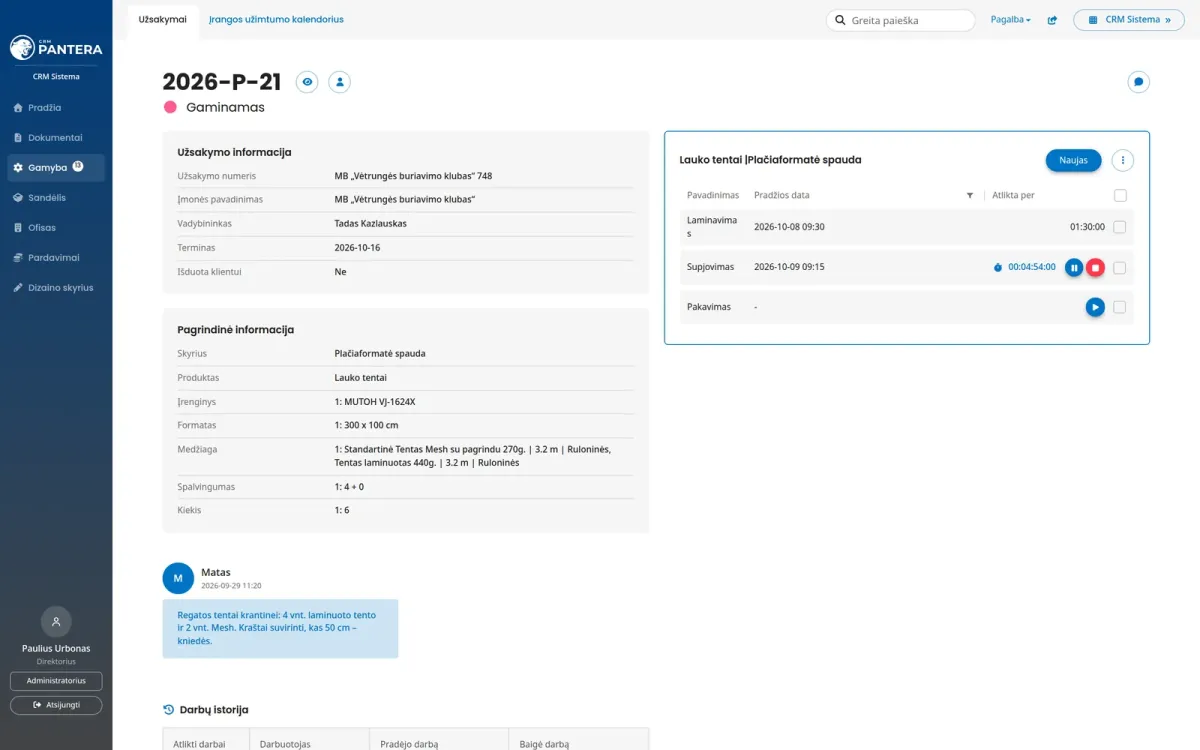Sort by Pradžios data column arrow

[970, 196]
